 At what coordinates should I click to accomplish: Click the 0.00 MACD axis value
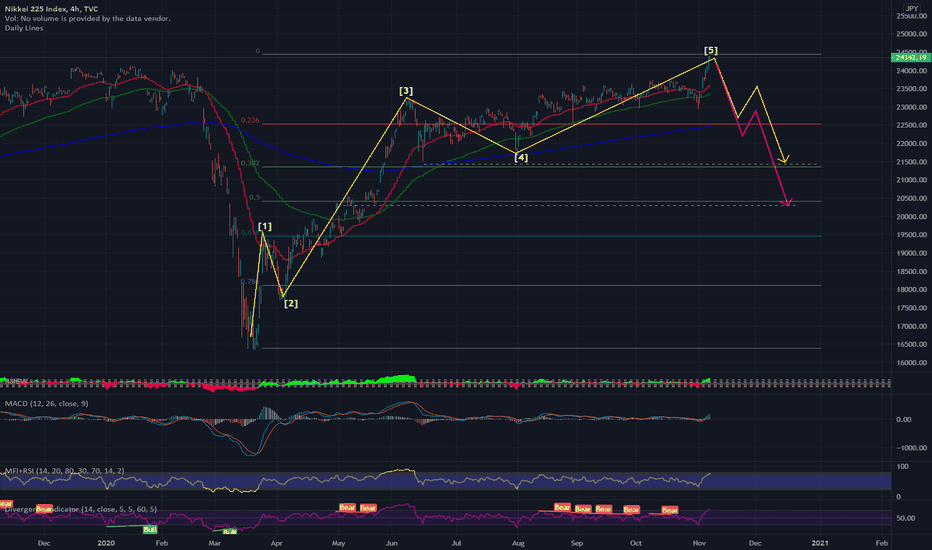(x=903, y=420)
